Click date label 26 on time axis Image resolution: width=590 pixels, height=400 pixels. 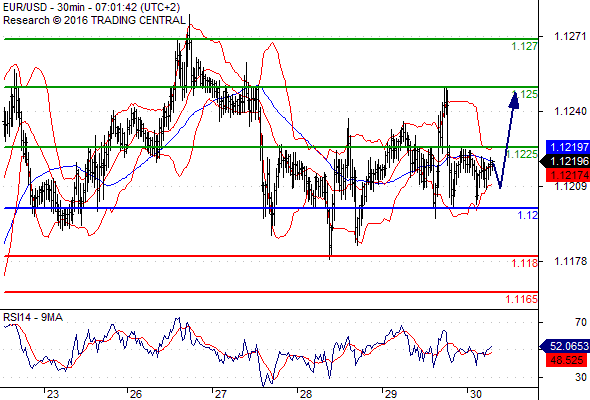pos(135,394)
